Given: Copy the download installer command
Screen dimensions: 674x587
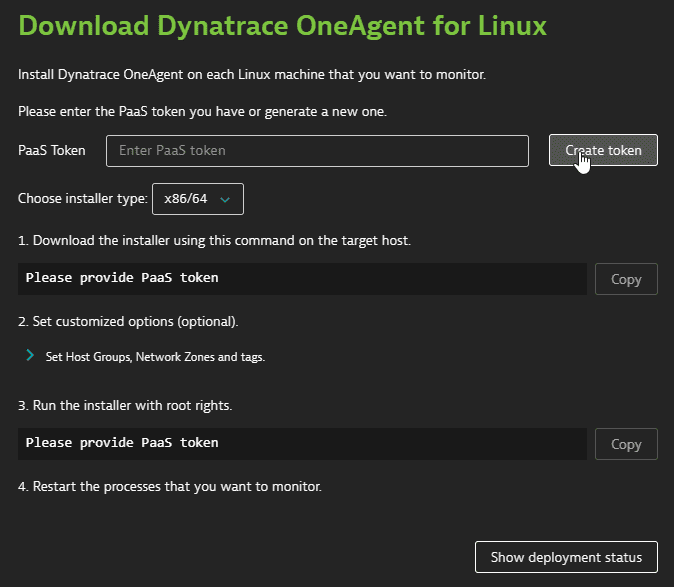Looking at the screenshot, I should (626, 279).
